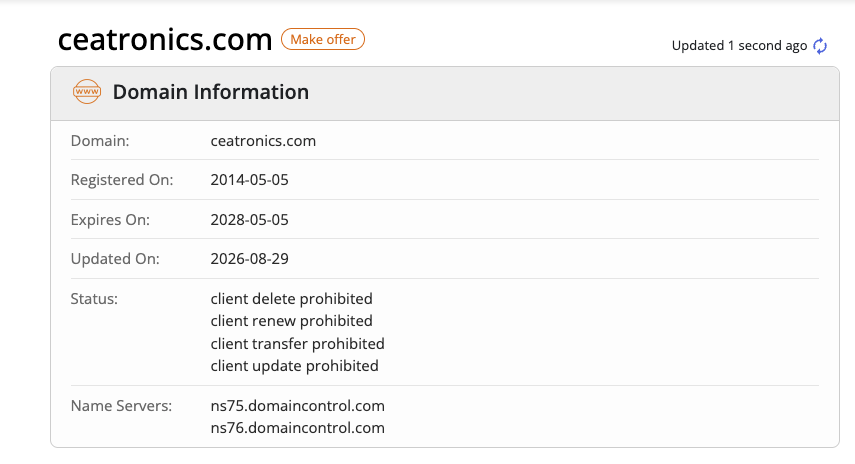Viewport: 855px width, 464px height.
Task: Click the Make offer button
Action: (323, 39)
